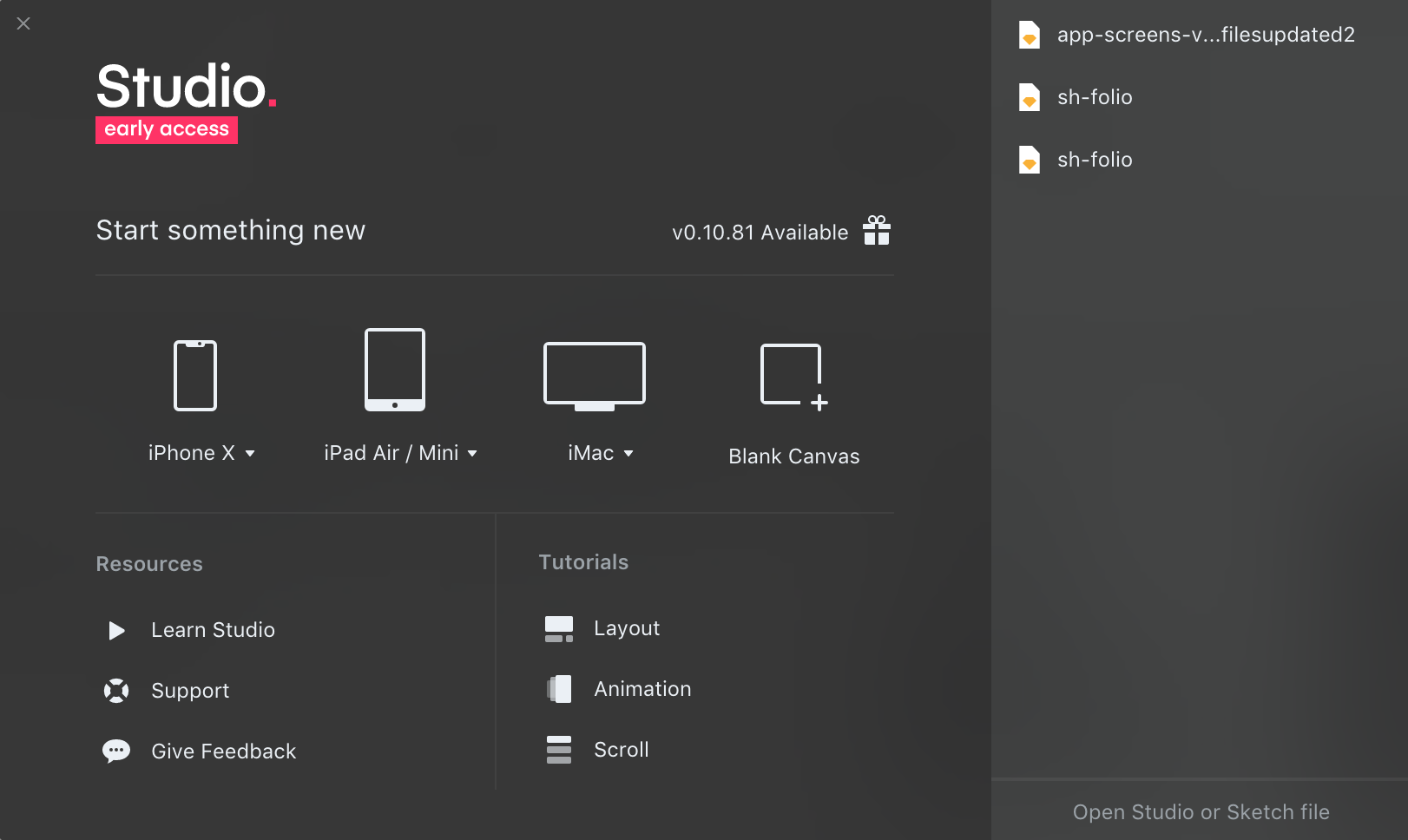Click the v0.10.81 Available update link
Viewport: 1408px width, 840px height.
(x=760, y=232)
